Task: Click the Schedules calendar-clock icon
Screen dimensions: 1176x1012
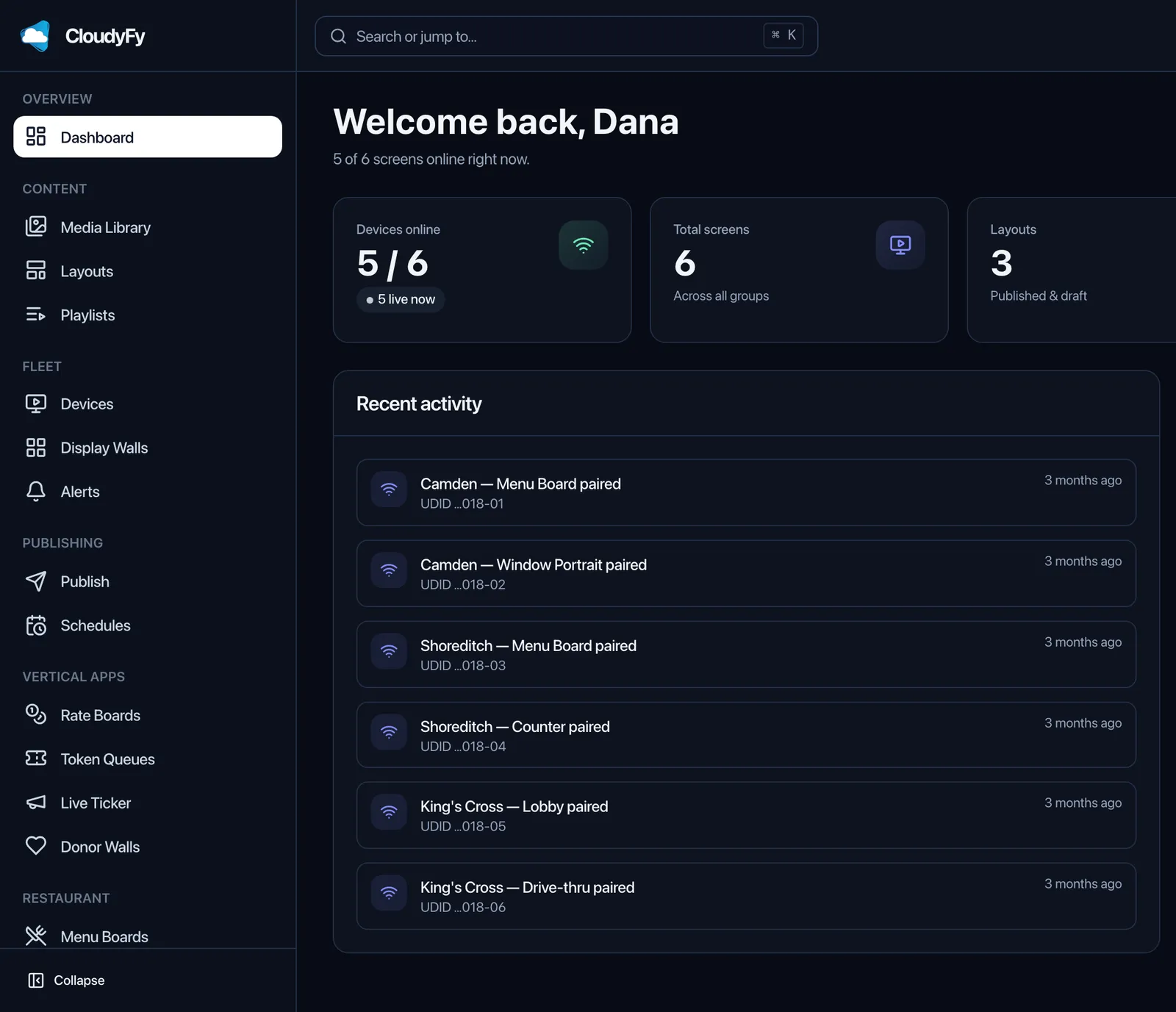Action: coord(36,625)
